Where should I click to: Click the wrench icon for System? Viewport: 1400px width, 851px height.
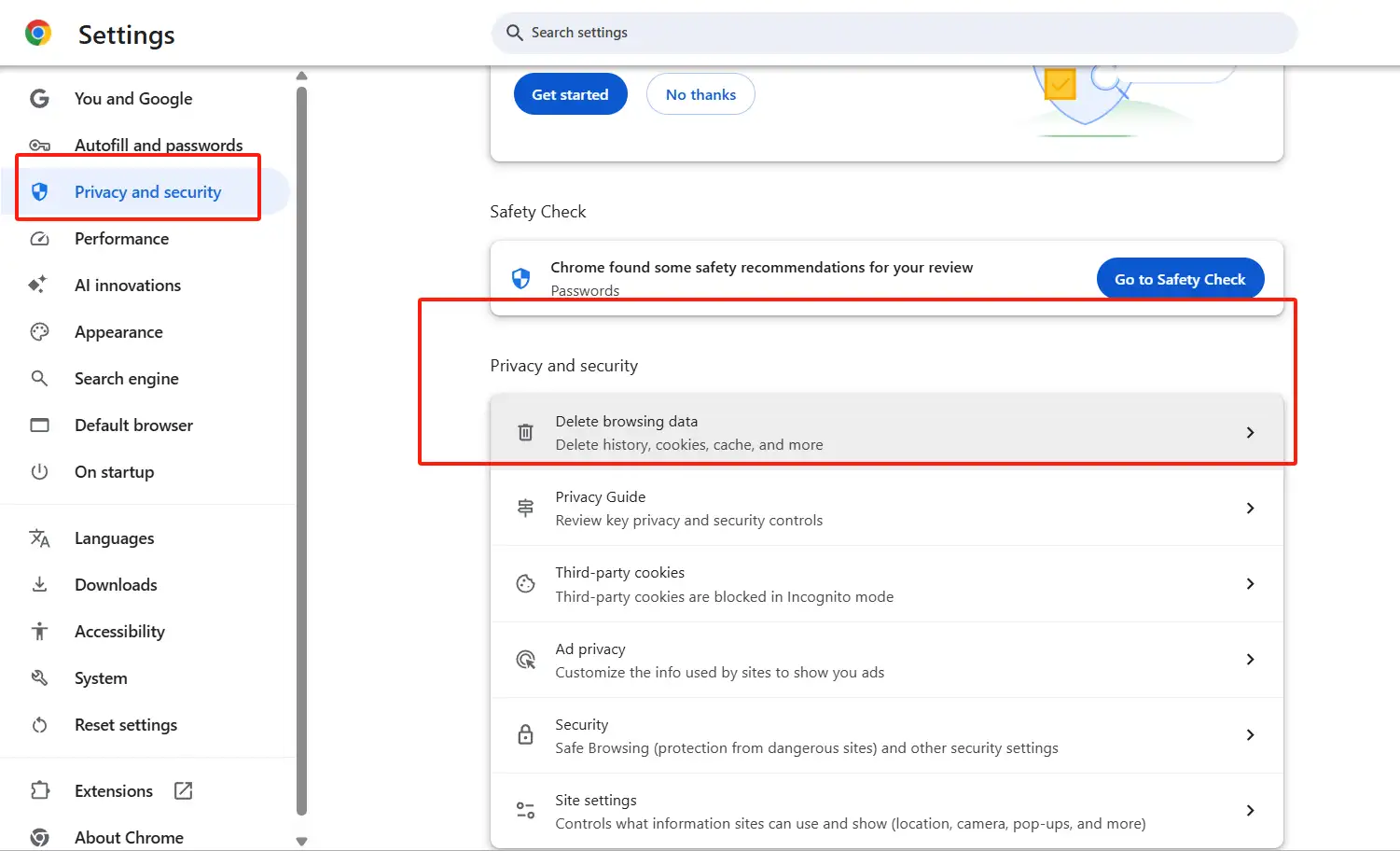[39, 677]
